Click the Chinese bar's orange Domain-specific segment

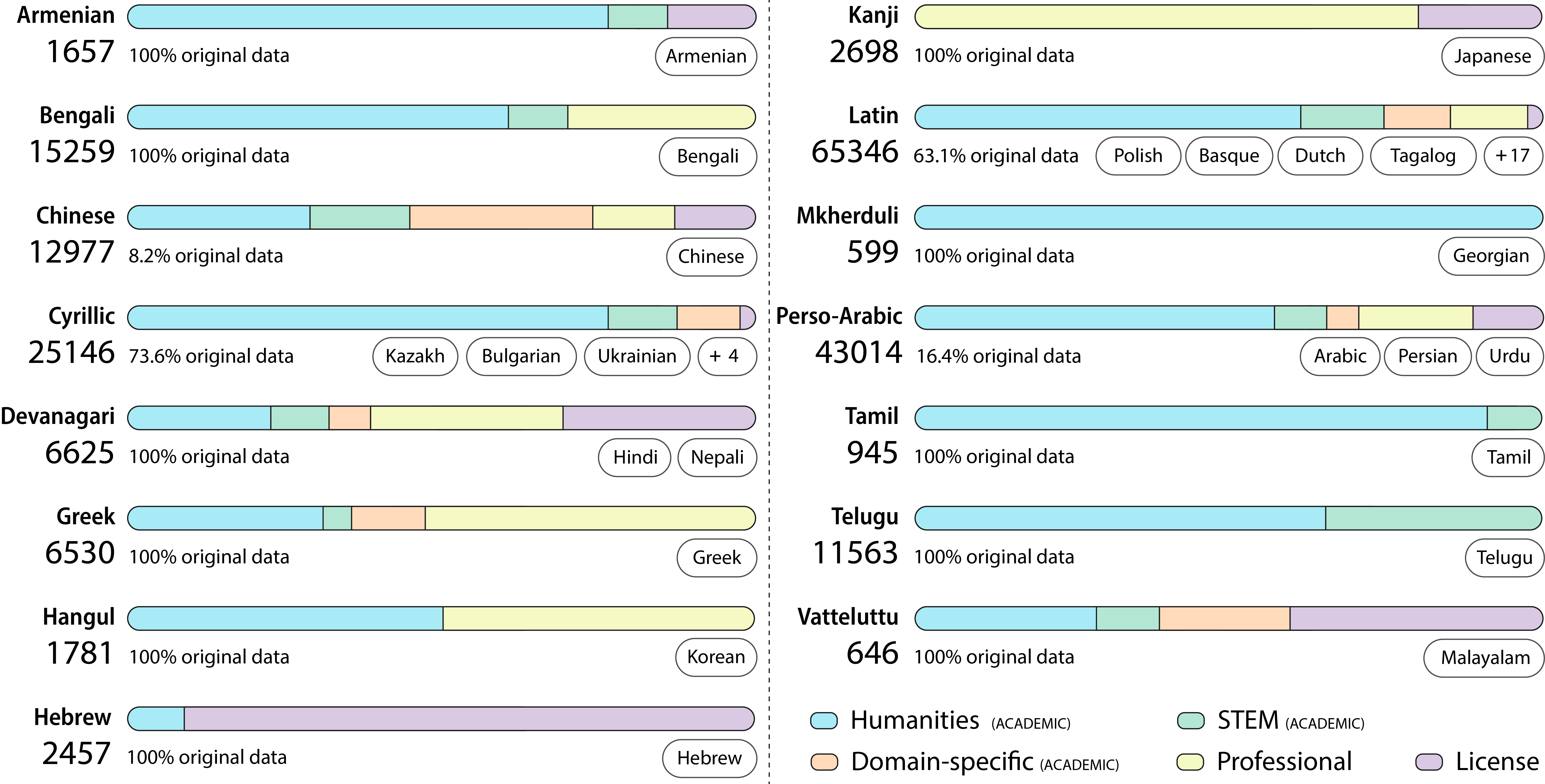pos(501,217)
